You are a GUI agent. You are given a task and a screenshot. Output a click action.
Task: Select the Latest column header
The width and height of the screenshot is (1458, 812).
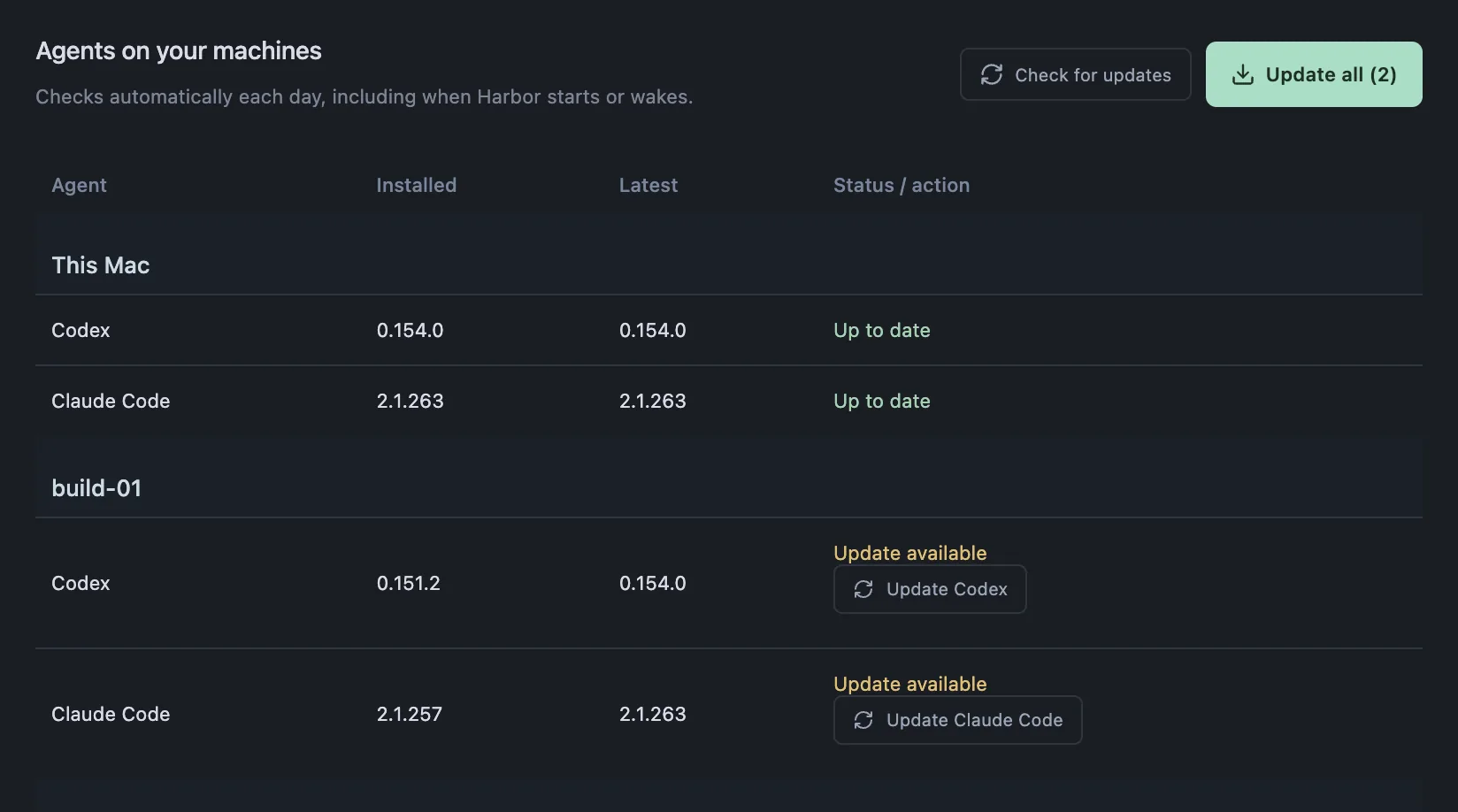coord(648,185)
